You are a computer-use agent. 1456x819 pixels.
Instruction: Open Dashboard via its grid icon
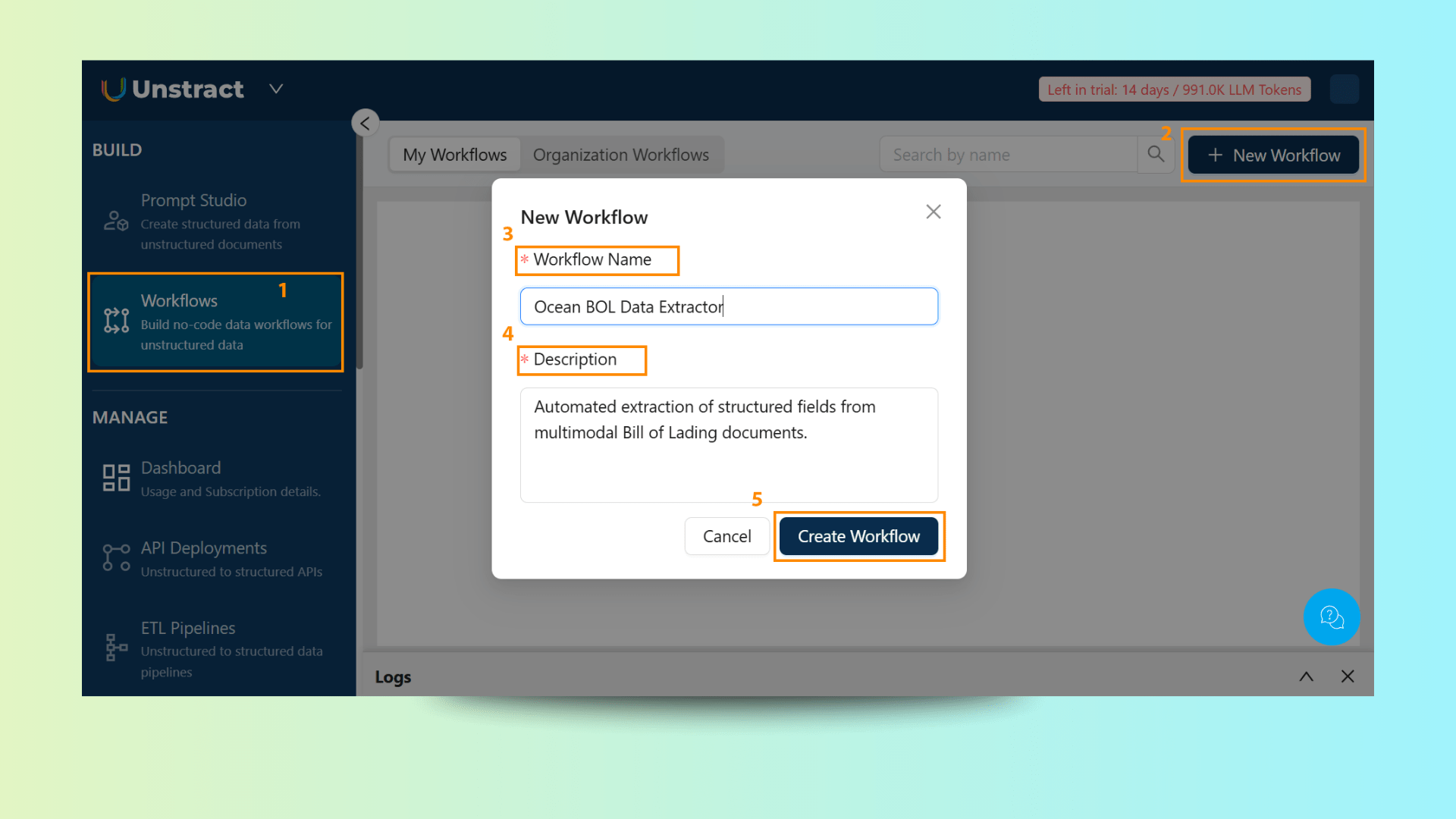pos(116,479)
